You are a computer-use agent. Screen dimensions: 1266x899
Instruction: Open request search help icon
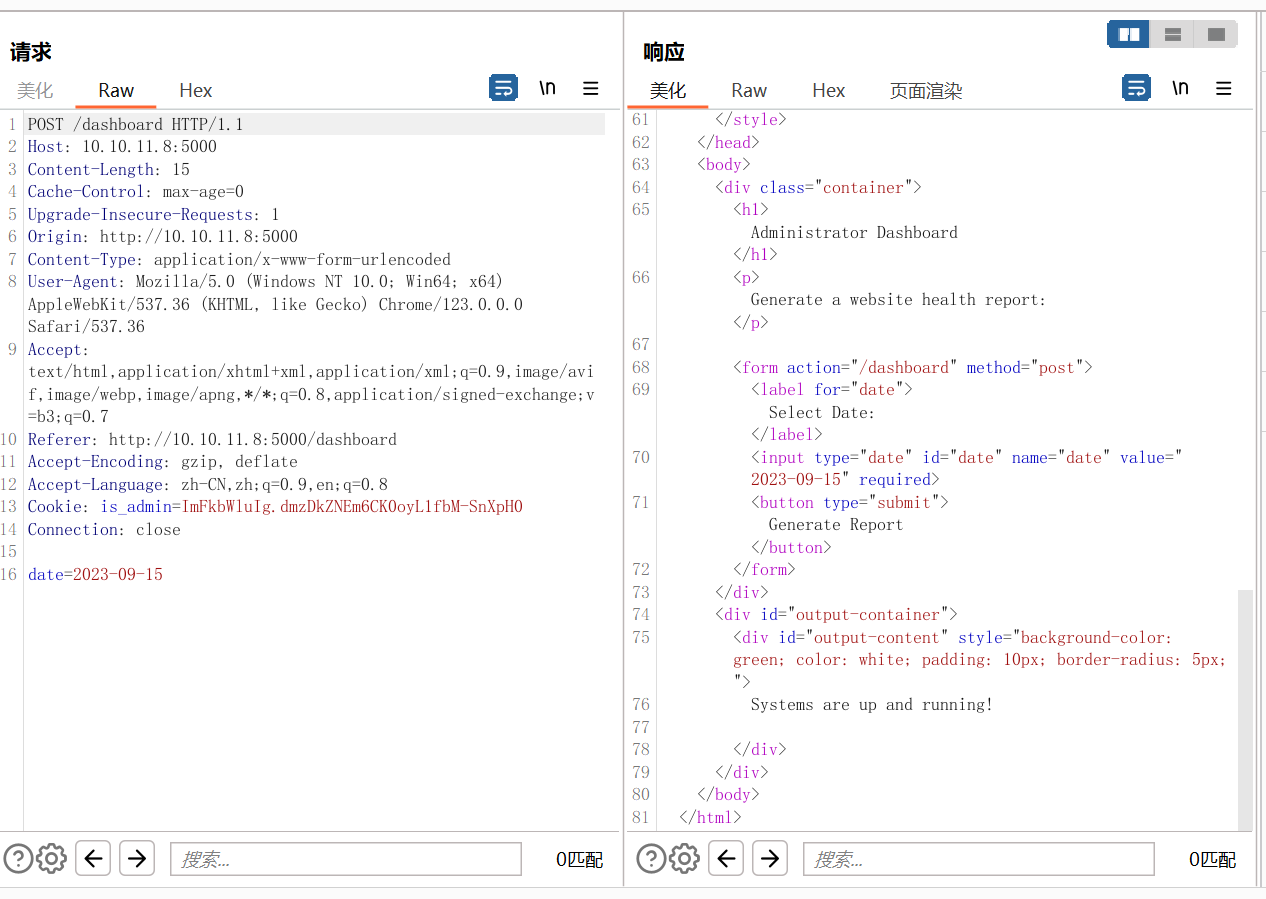(x=18, y=858)
